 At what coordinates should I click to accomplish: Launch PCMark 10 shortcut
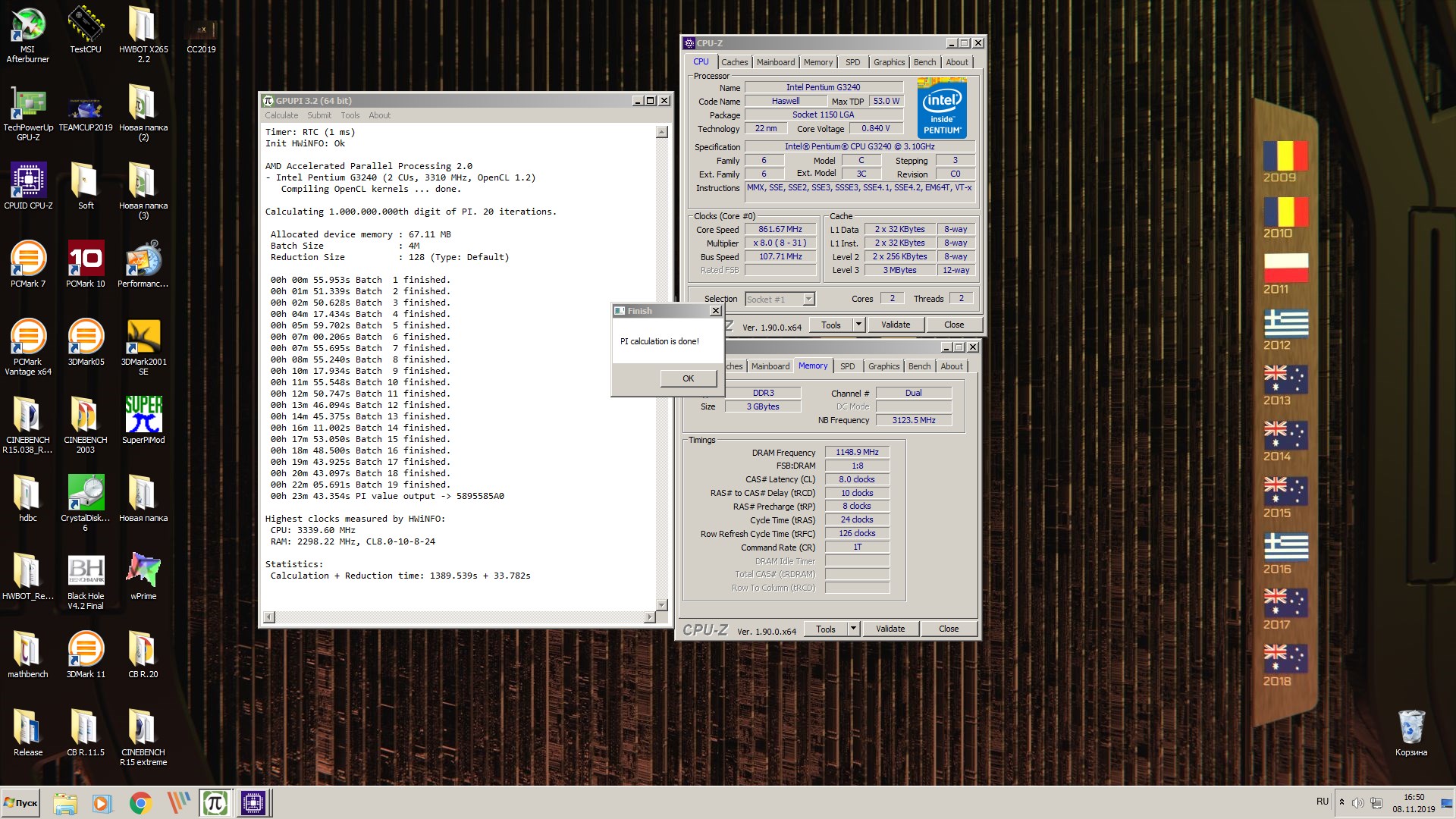86,264
